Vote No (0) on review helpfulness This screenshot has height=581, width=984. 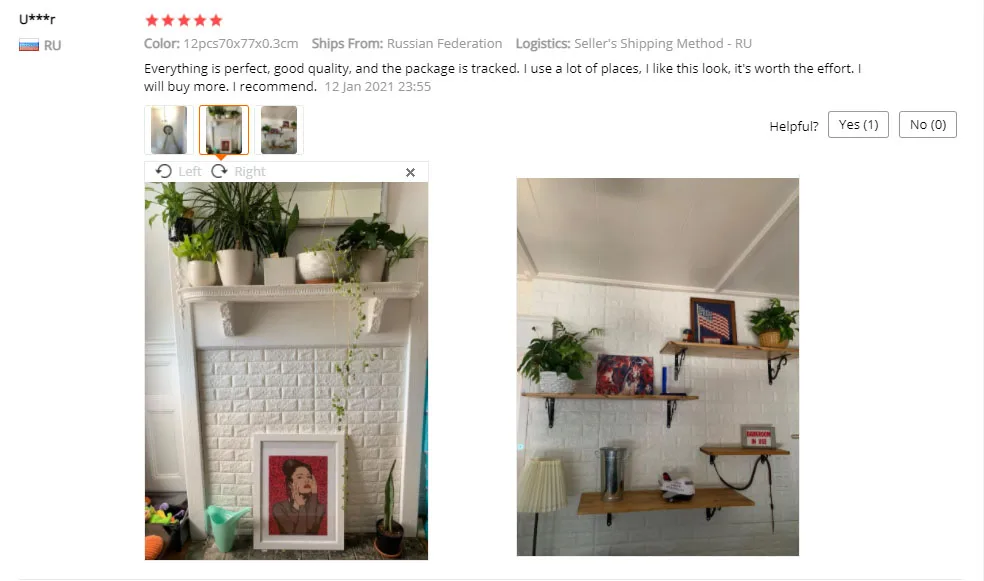[928, 125]
